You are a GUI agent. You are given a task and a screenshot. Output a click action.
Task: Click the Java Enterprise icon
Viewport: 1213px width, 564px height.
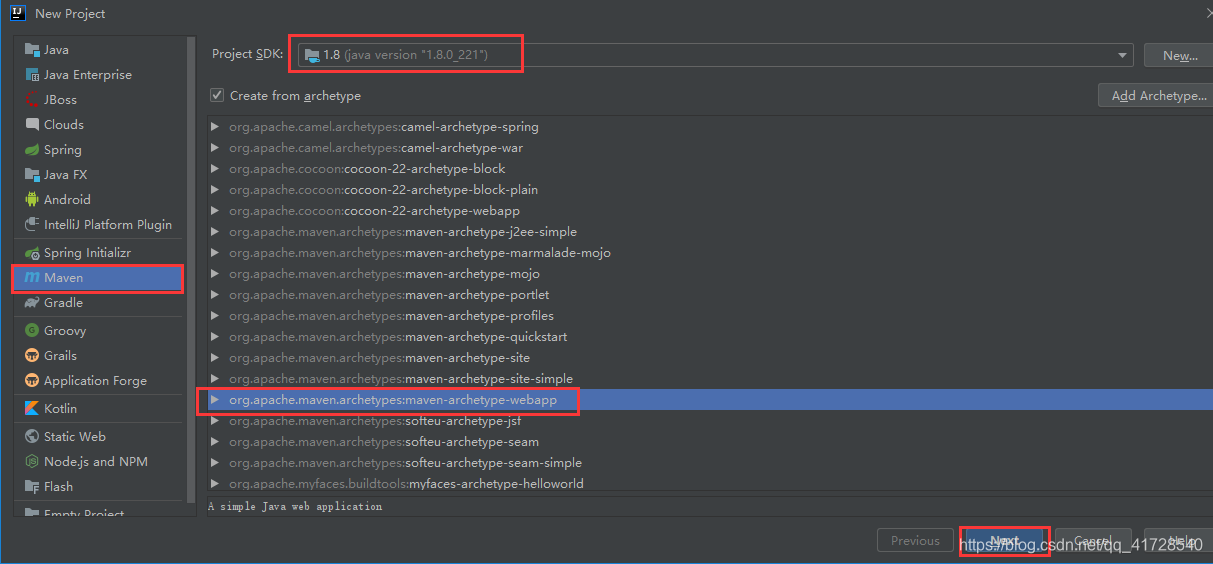coord(32,74)
